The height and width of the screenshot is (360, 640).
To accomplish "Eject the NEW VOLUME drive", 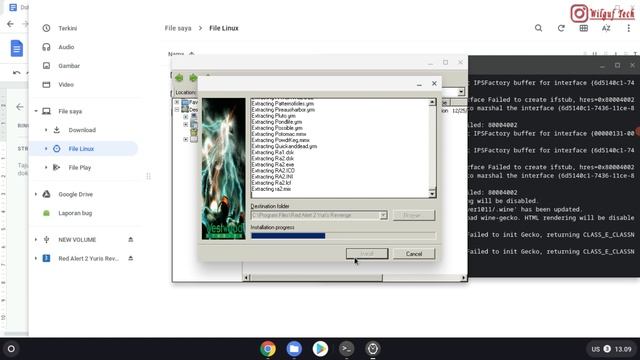I will 131,240.
